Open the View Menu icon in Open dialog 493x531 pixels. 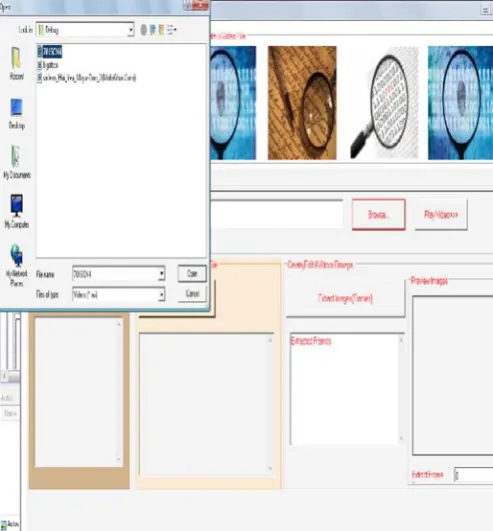(171, 30)
